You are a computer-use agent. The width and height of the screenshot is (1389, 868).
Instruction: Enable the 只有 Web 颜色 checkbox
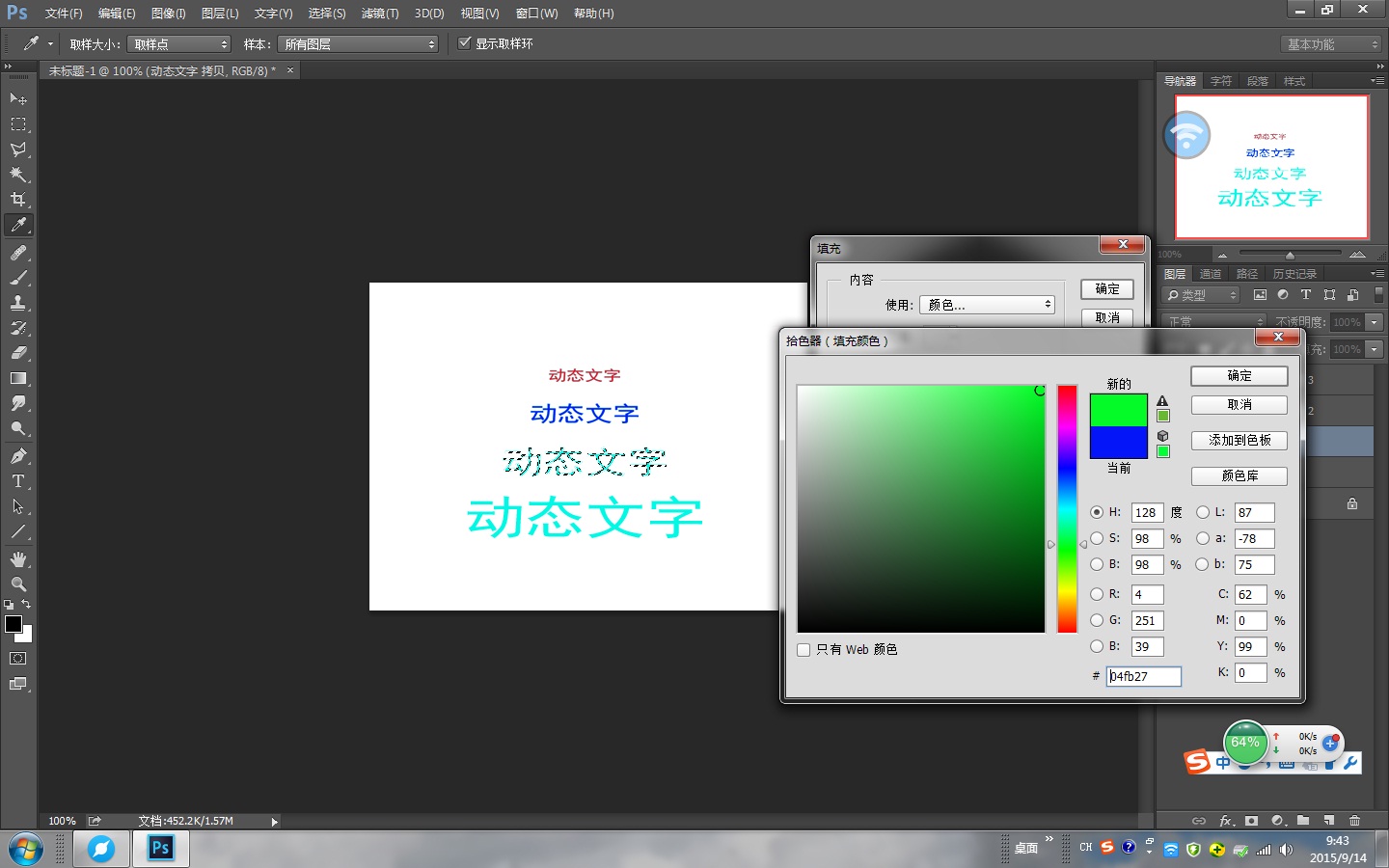pyautogui.click(x=803, y=650)
